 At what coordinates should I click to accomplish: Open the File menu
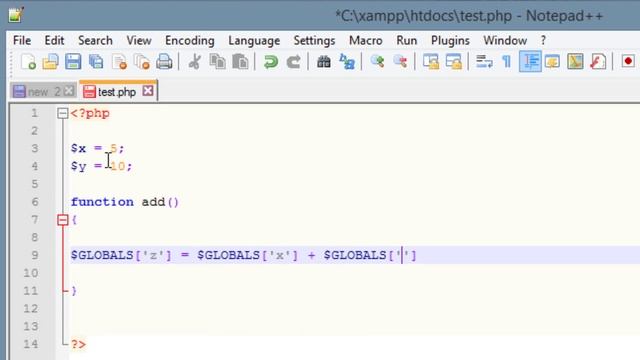22,40
